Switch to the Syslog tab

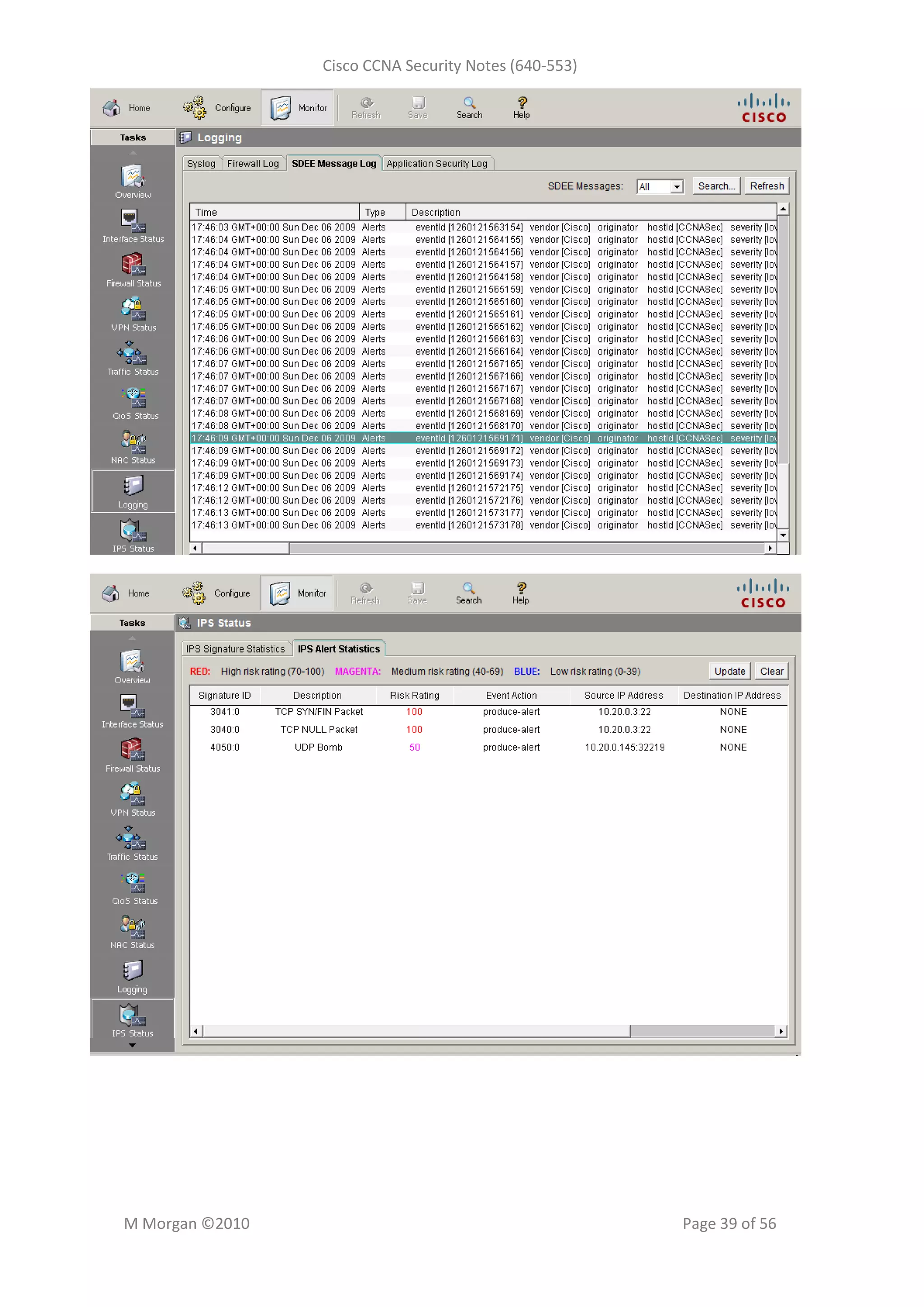point(201,164)
